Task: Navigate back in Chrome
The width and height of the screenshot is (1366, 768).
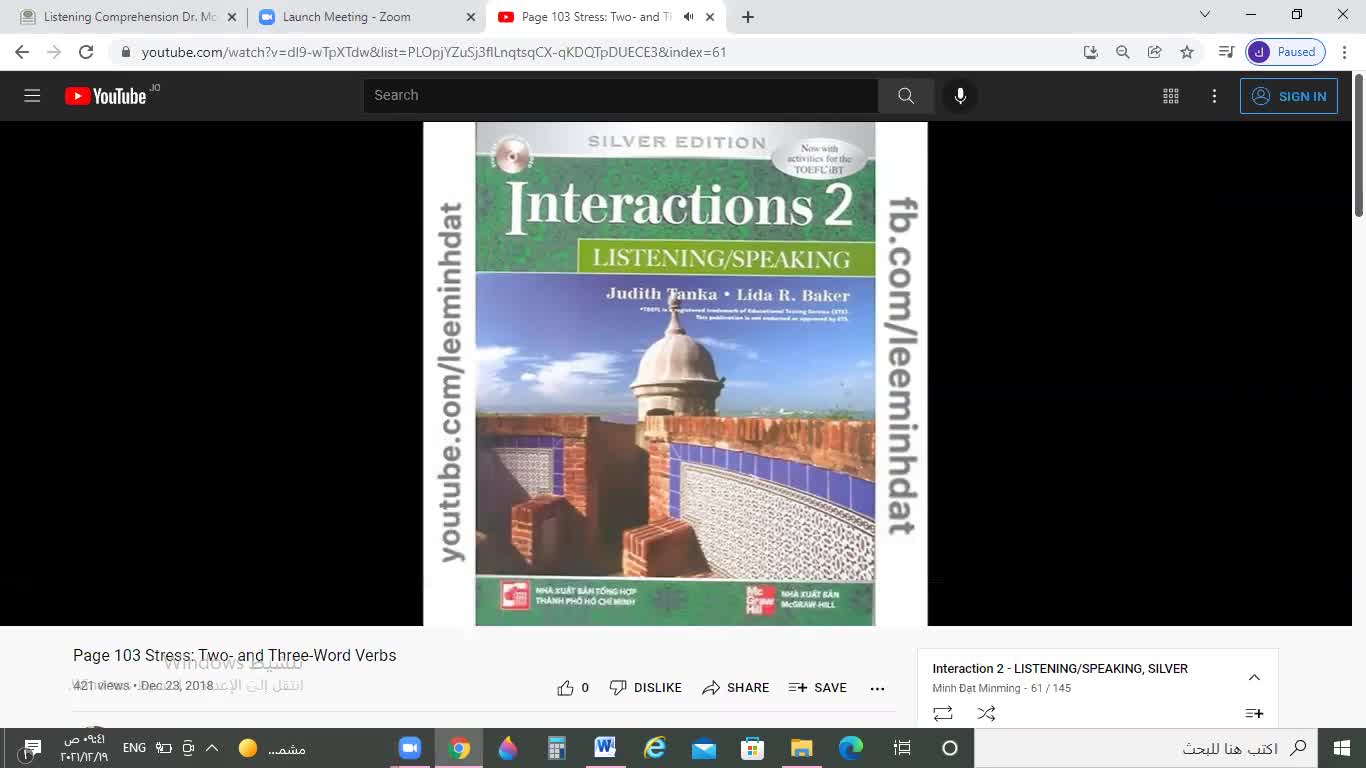Action: click(x=22, y=52)
